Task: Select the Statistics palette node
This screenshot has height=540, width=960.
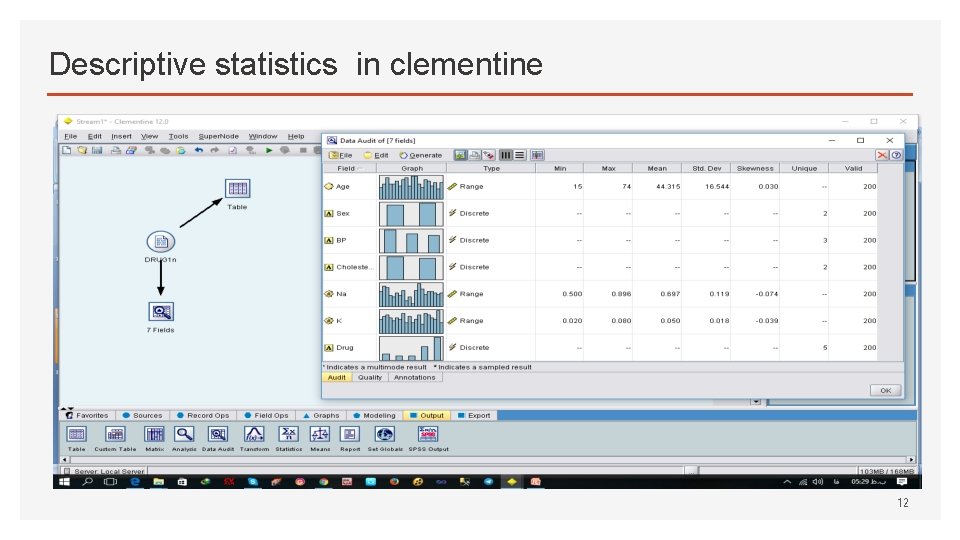Action: [x=288, y=434]
